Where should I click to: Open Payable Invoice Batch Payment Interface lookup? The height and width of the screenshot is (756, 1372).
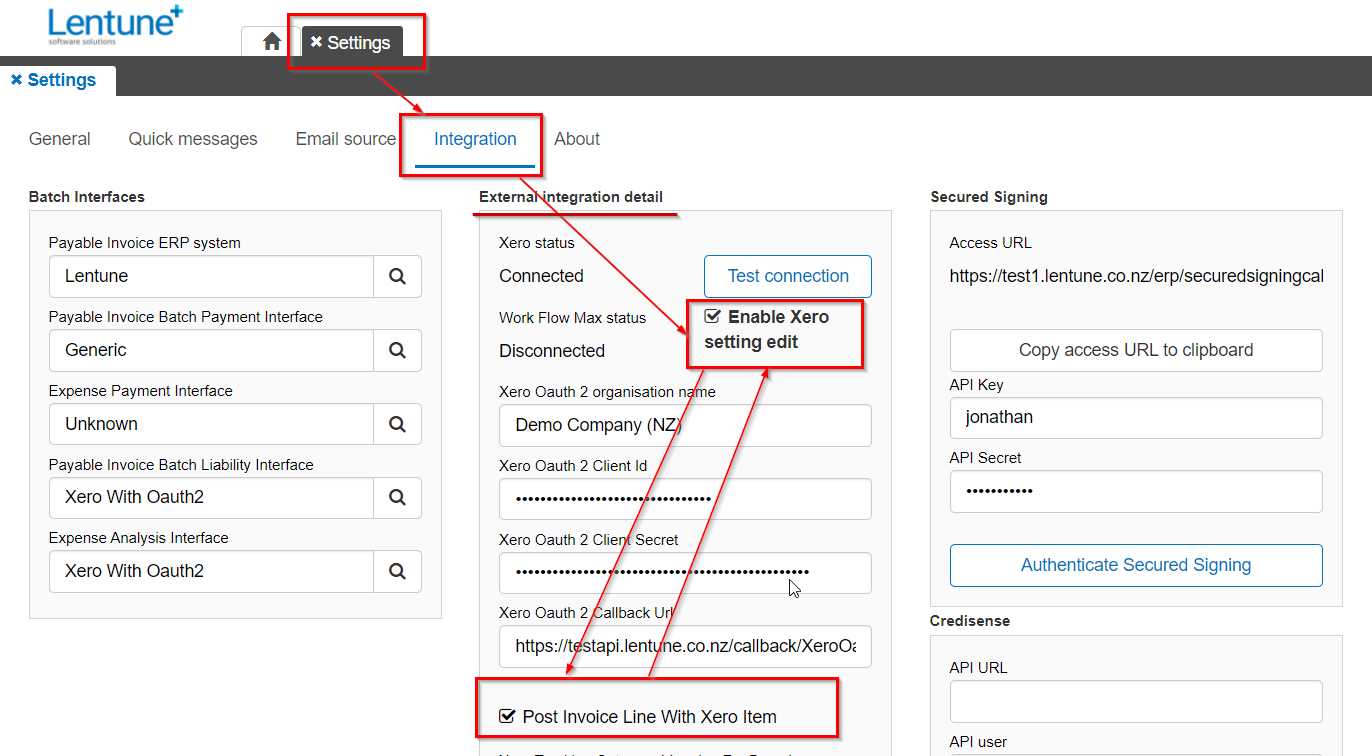click(397, 350)
